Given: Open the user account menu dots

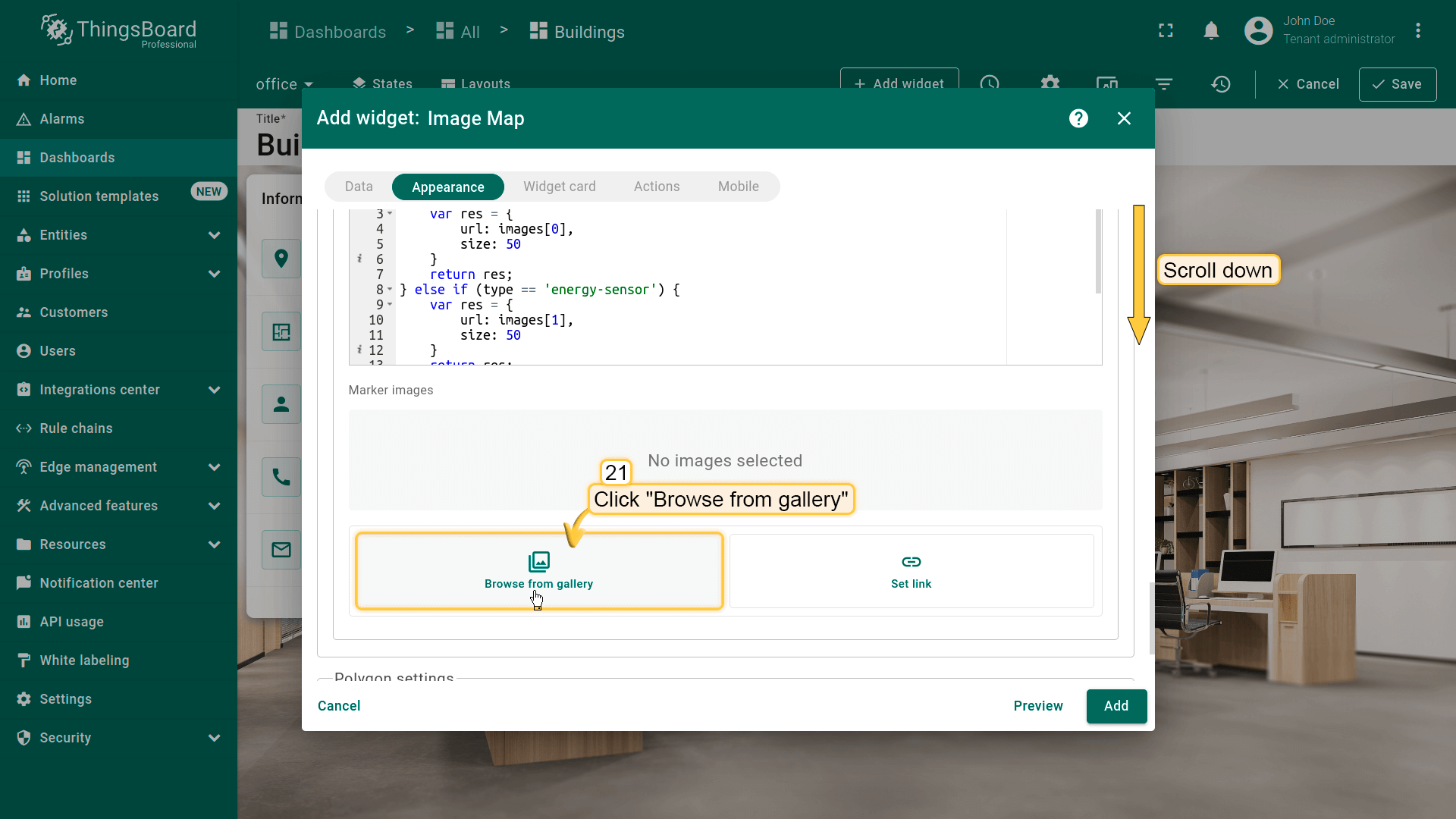Looking at the screenshot, I should (x=1417, y=31).
